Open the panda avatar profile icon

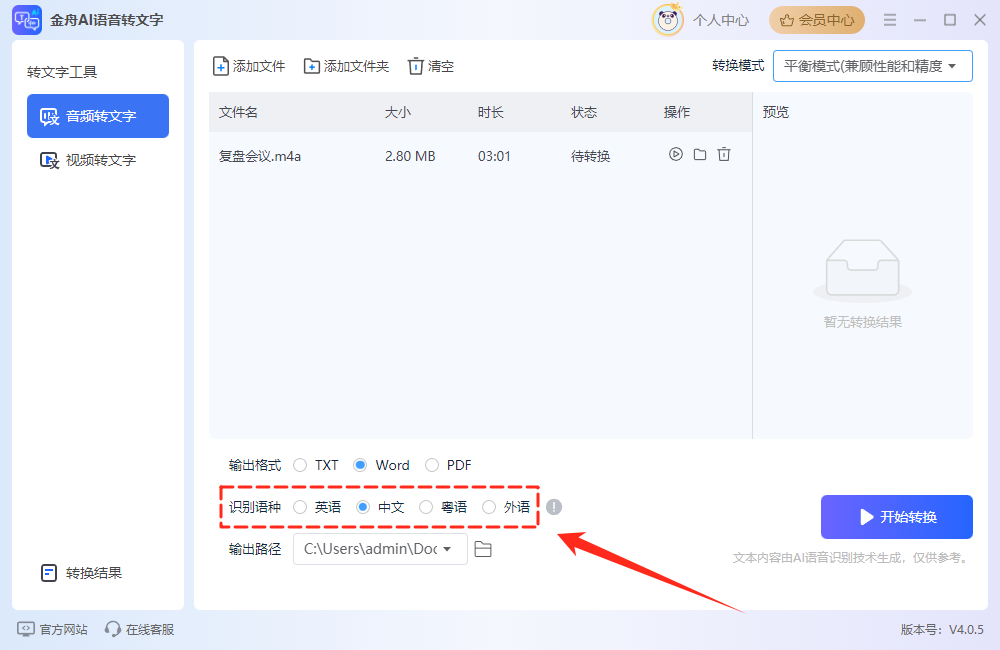(668, 20)
